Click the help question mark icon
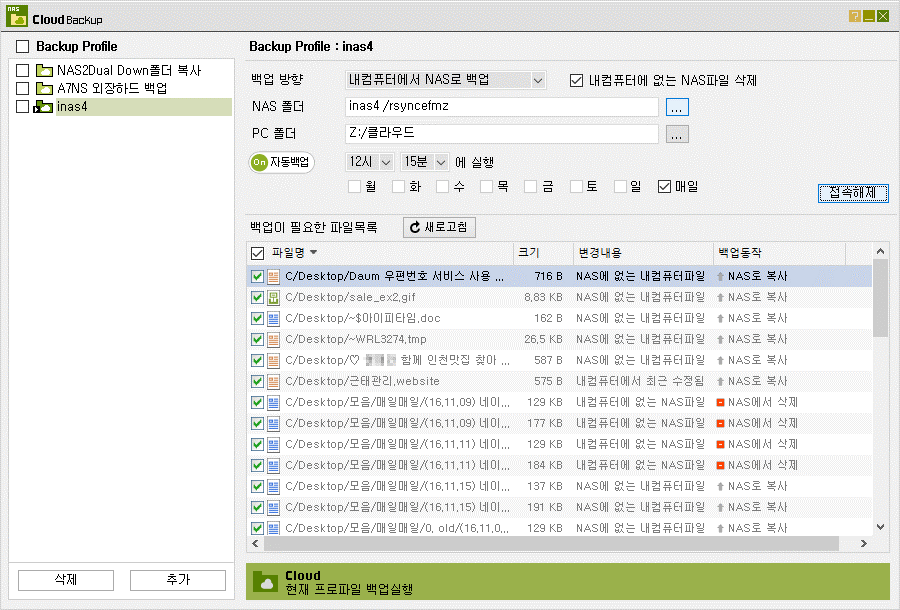 tap(855, 16)
